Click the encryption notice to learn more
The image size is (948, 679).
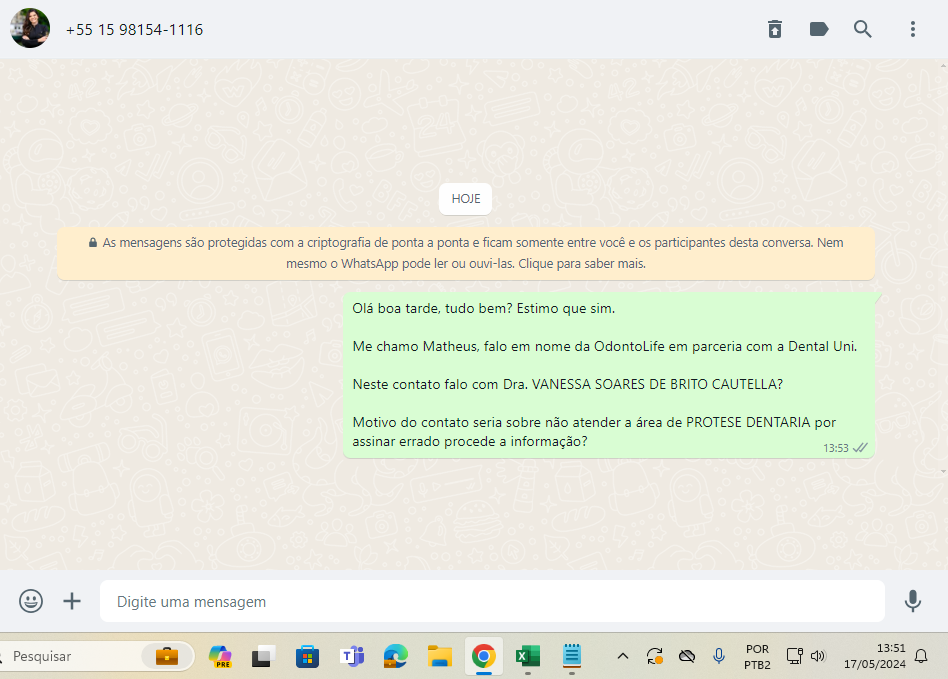(x=466, y=253)
